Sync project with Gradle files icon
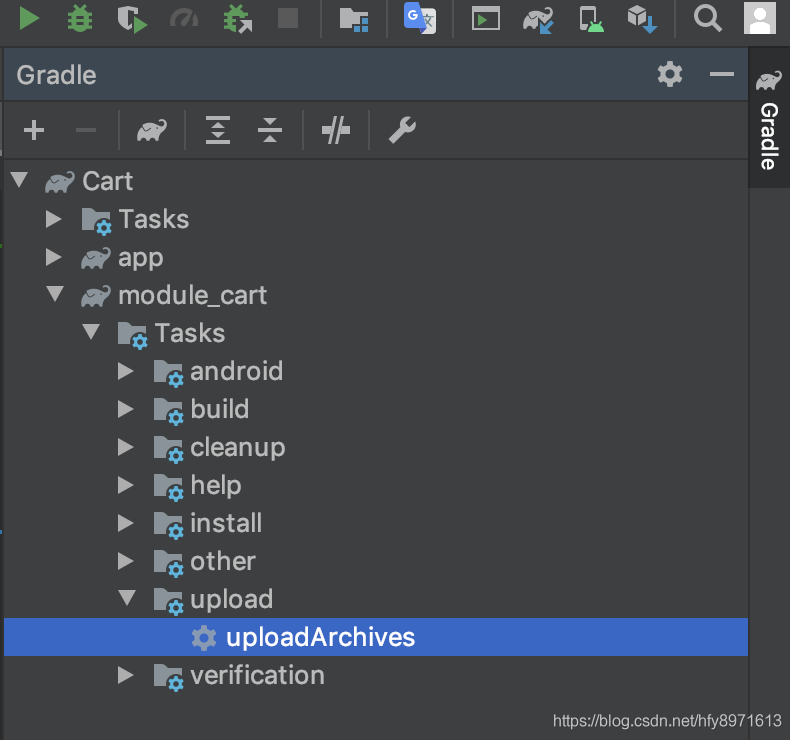Screen dimensions: 792x740 coord(538,20)
